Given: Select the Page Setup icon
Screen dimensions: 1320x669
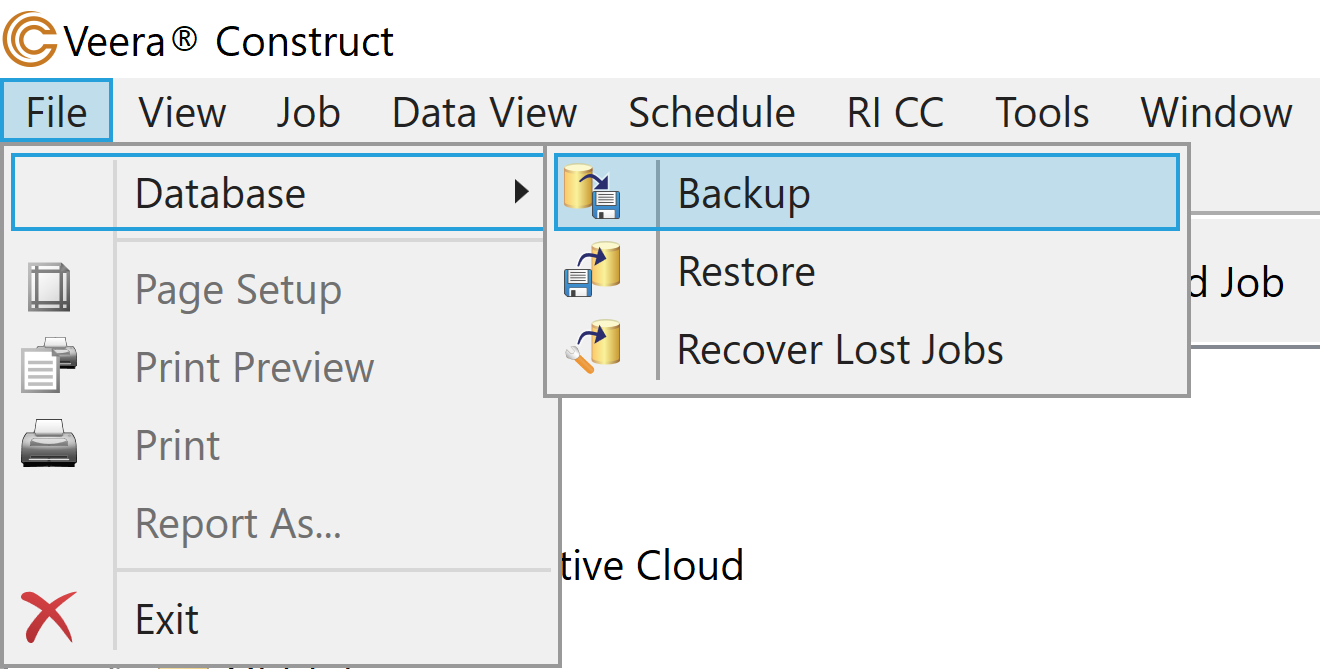Looking at the screenshot, I should [x=48, y=289].
